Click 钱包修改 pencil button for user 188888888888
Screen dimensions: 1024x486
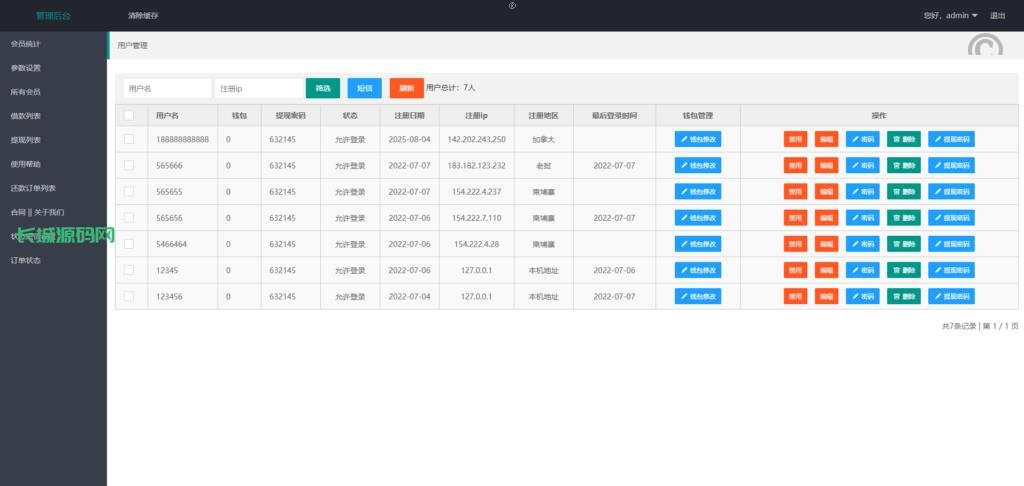point(698,139)
